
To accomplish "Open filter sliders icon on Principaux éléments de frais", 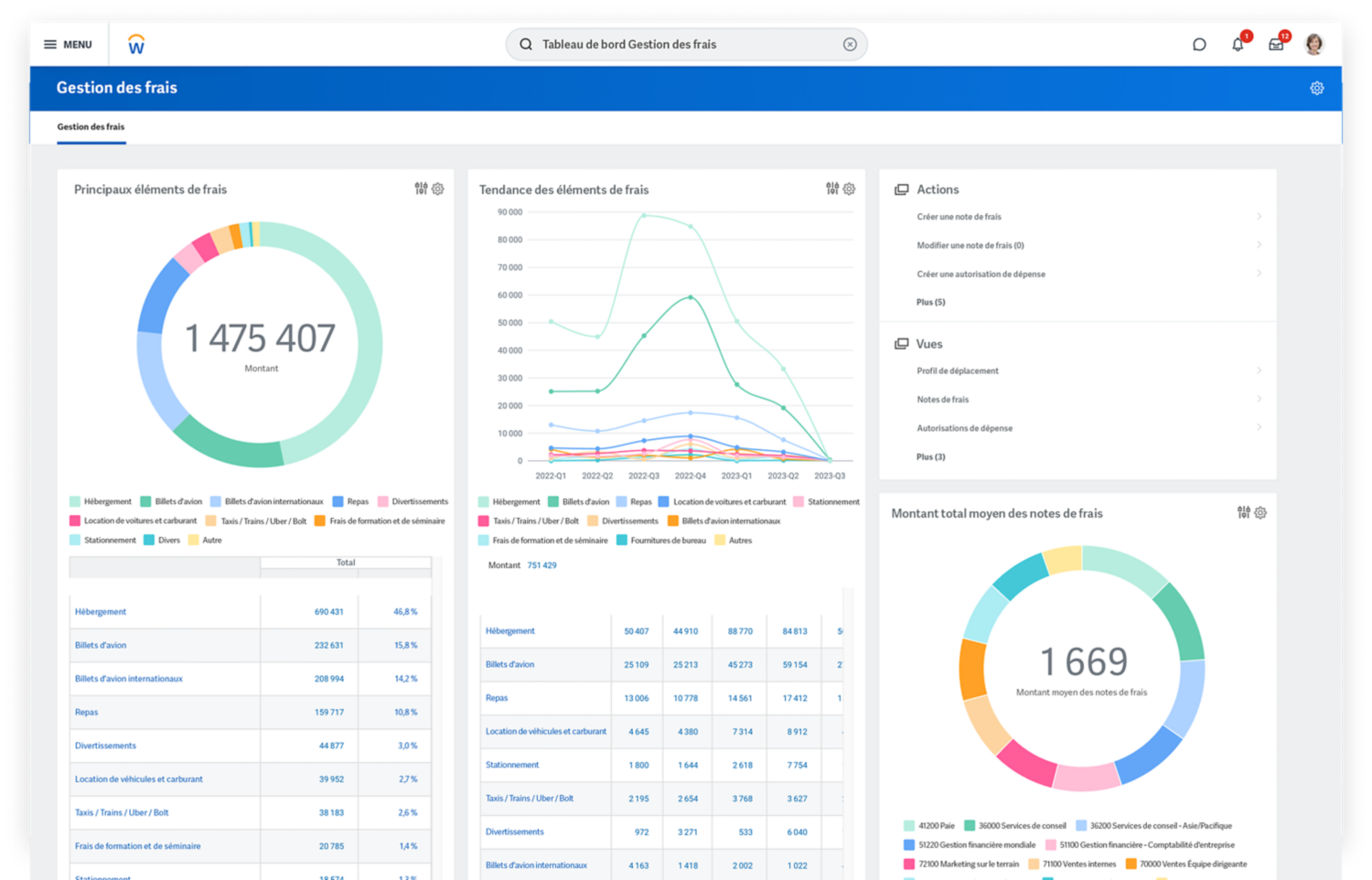I will coord(421,188).
